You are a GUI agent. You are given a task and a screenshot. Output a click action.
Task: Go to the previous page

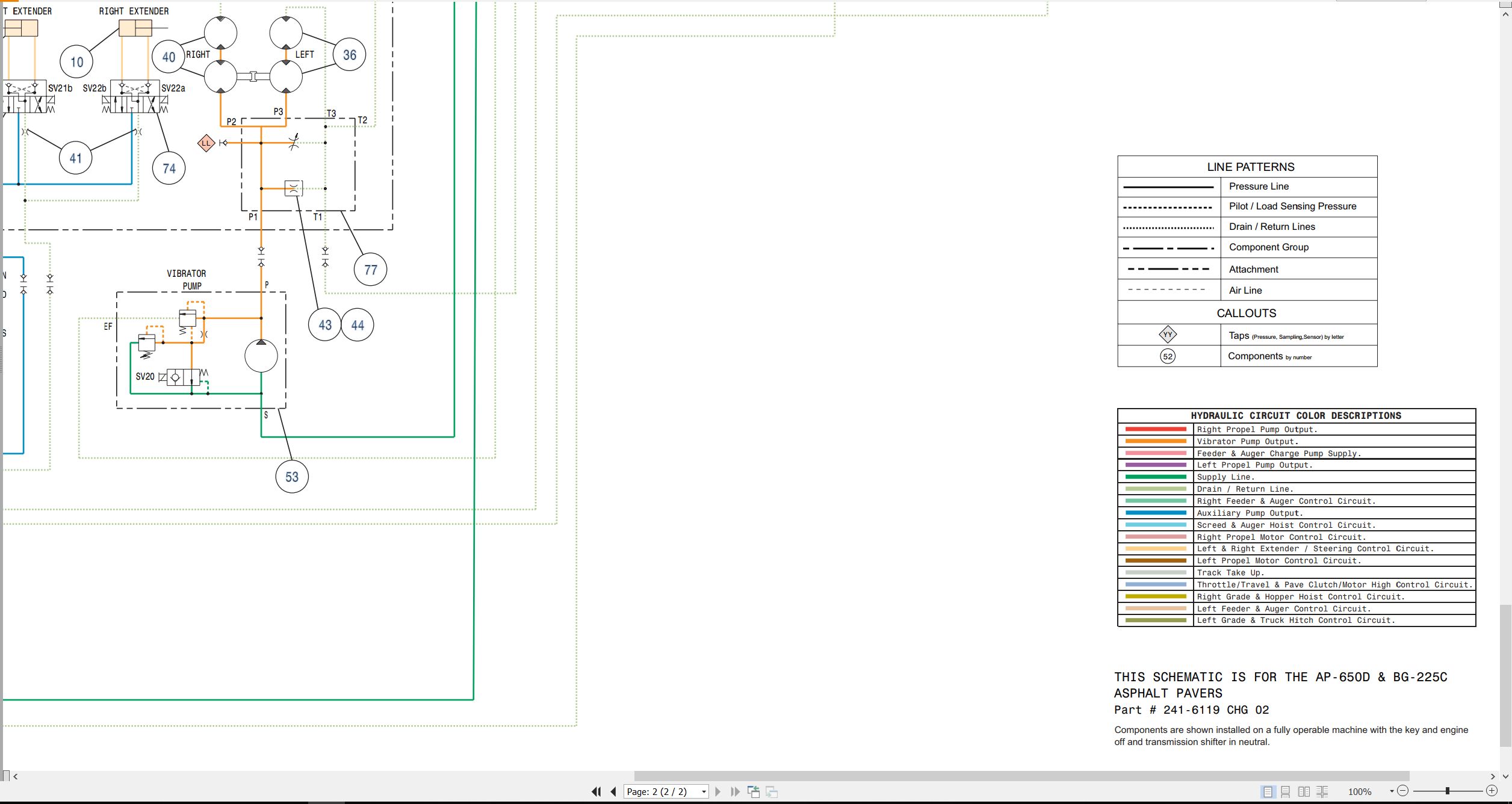pyautogui.click(x=613, y=792)
